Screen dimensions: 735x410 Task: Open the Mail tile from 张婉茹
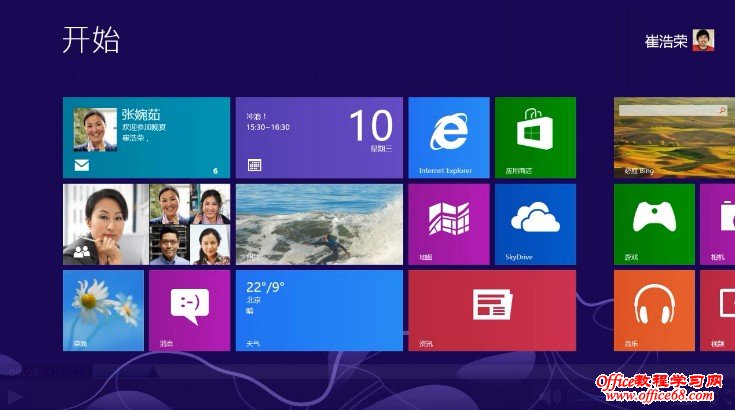146,138
